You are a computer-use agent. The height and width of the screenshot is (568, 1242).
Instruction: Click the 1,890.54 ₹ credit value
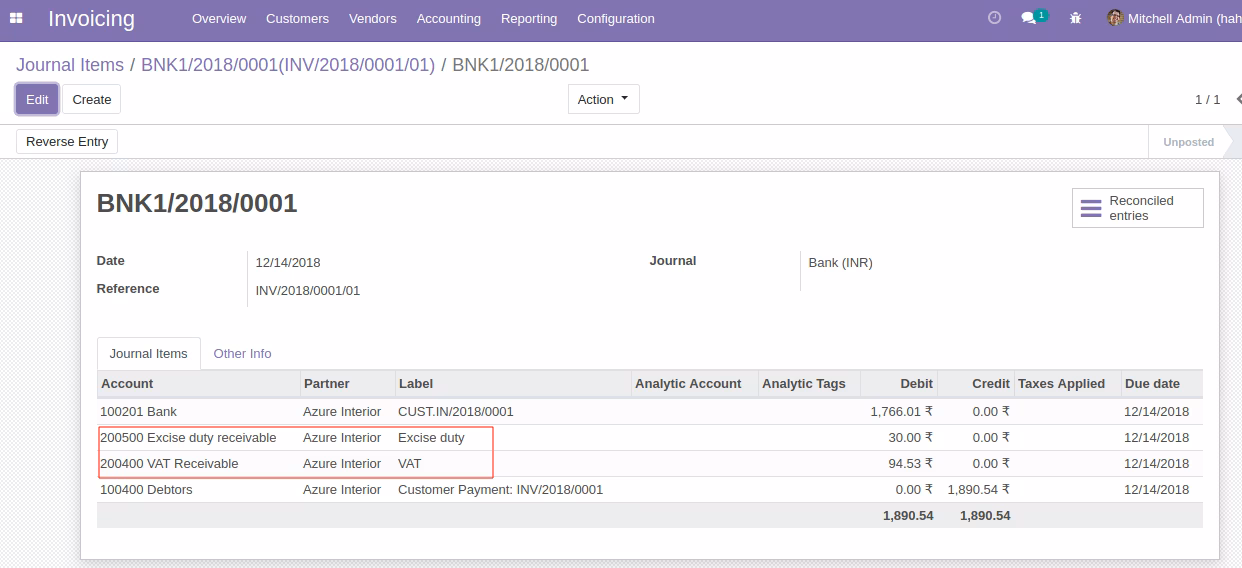pyautogui.click(x=979, y=490)
